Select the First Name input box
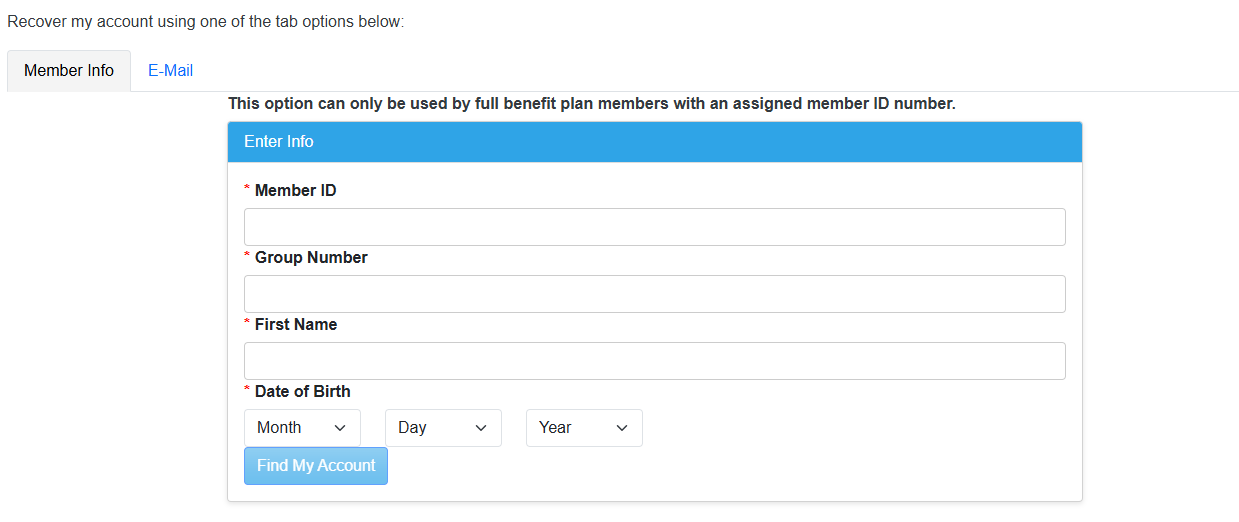The height and width of the screenshot is (522, 1239). [654, 361]
